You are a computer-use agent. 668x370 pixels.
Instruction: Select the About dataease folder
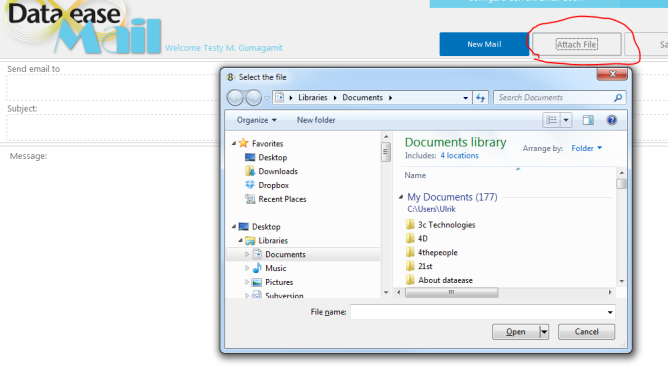click(x=445, y=280)
